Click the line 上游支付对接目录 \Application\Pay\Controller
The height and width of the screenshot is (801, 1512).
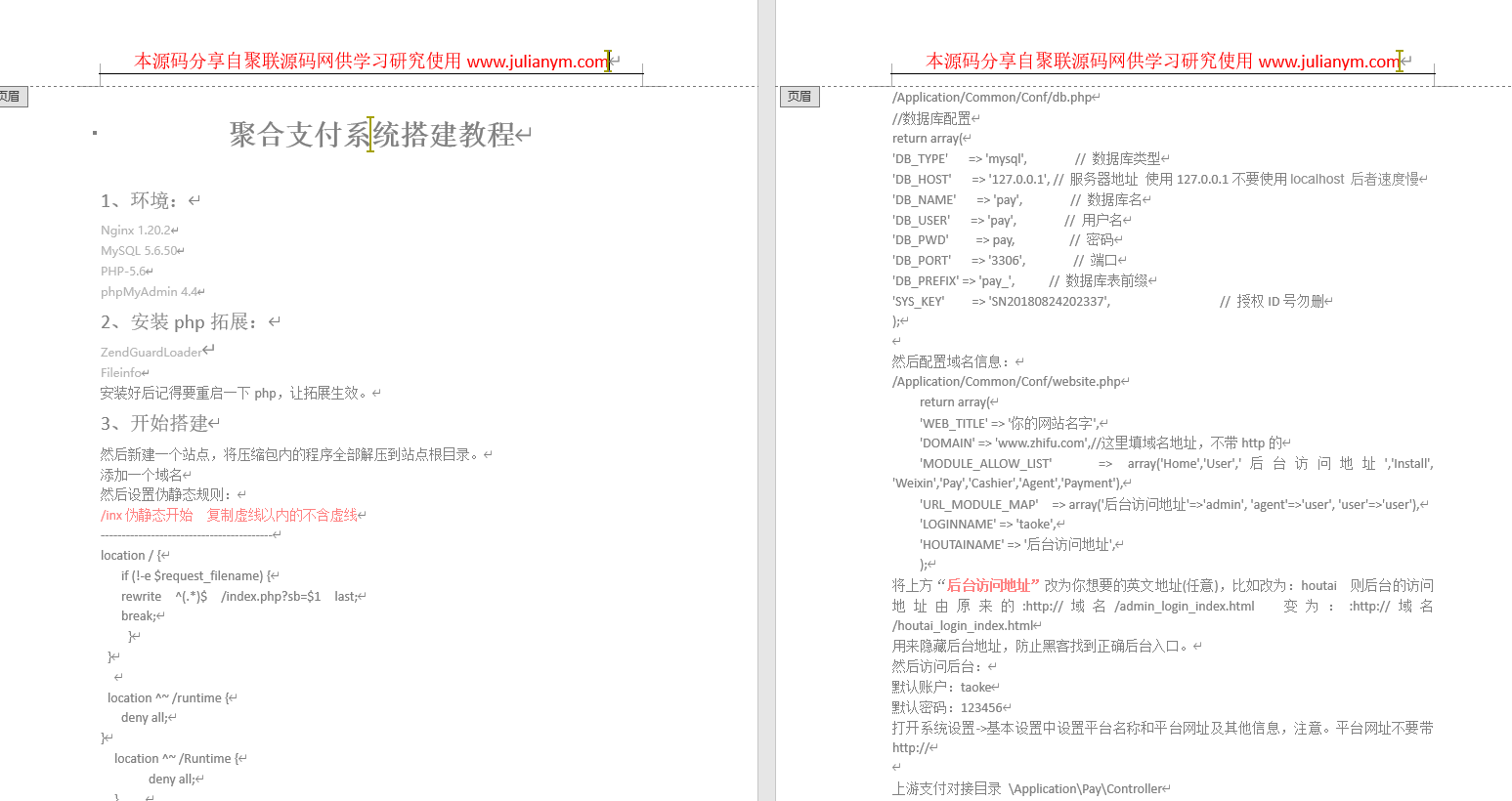(1026, 788)
